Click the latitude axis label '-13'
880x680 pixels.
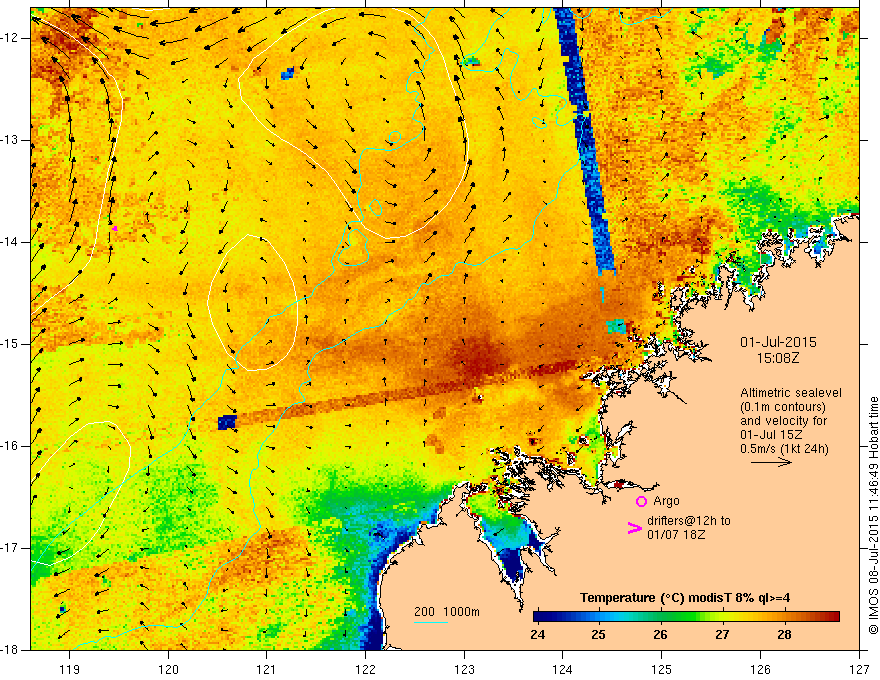pyautogui.click(x=10, y=140)
